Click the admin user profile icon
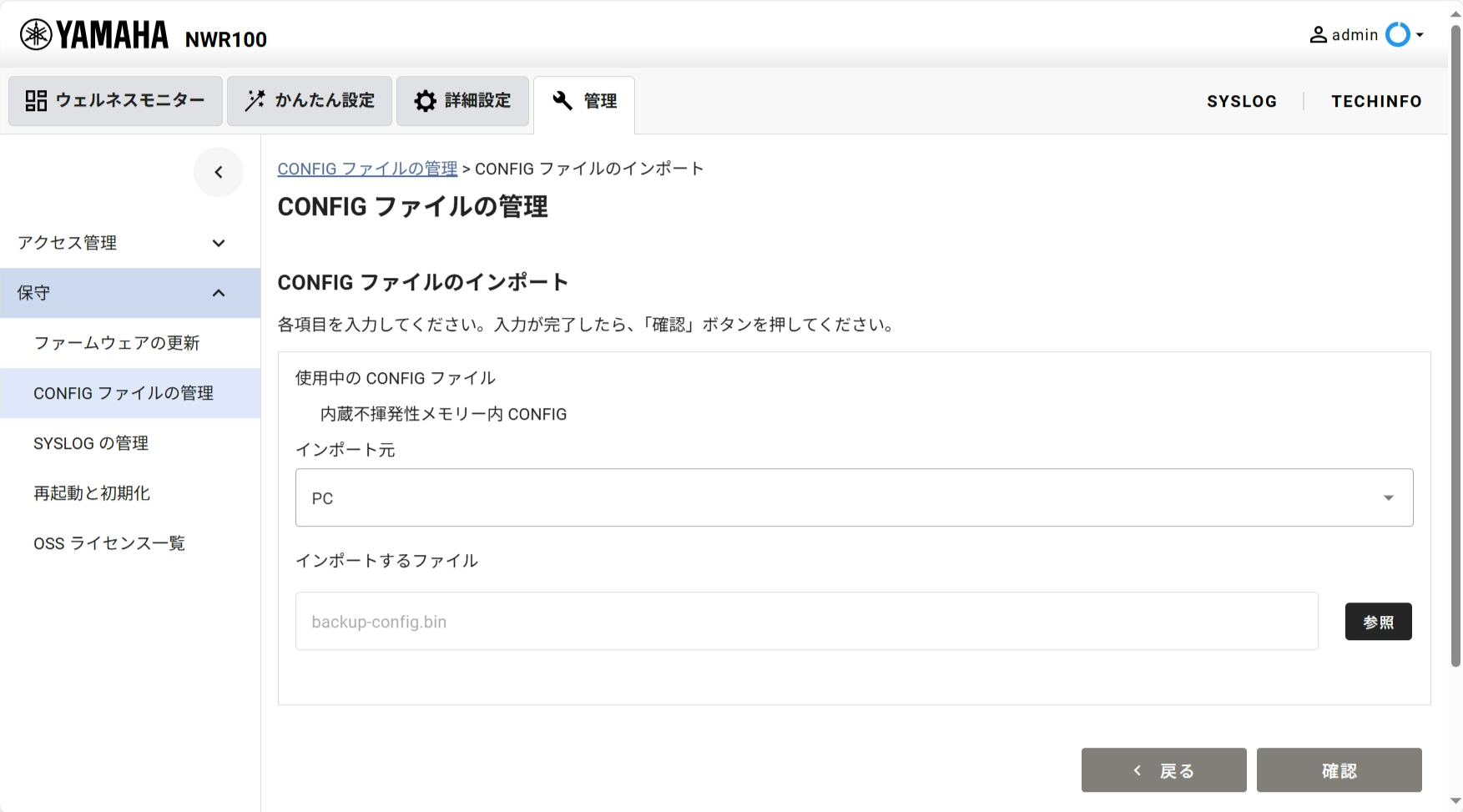Screen dimensions: 1463x812 point(1318,35)
